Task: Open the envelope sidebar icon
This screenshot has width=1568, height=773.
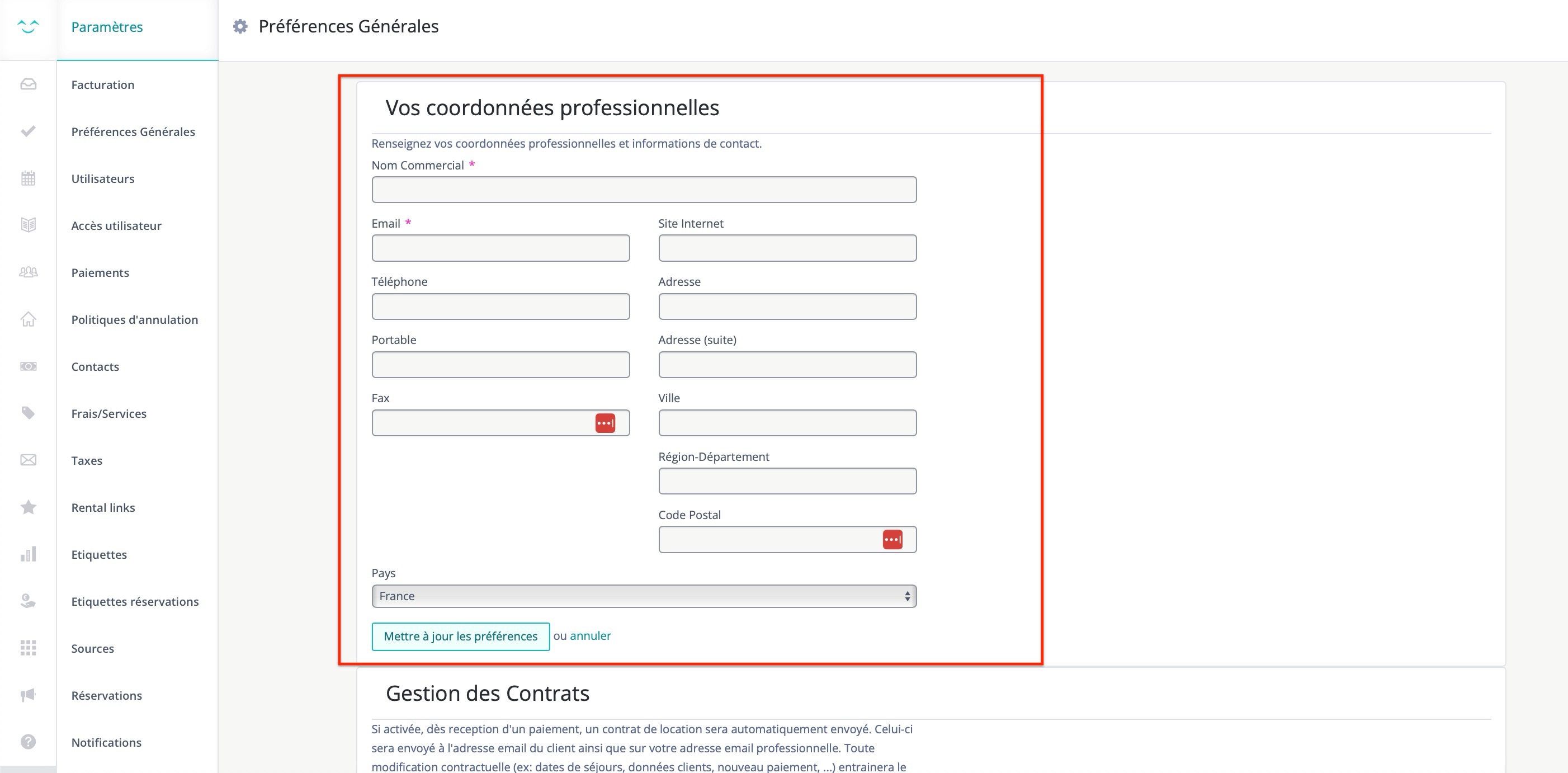Action: pos(28,460)
